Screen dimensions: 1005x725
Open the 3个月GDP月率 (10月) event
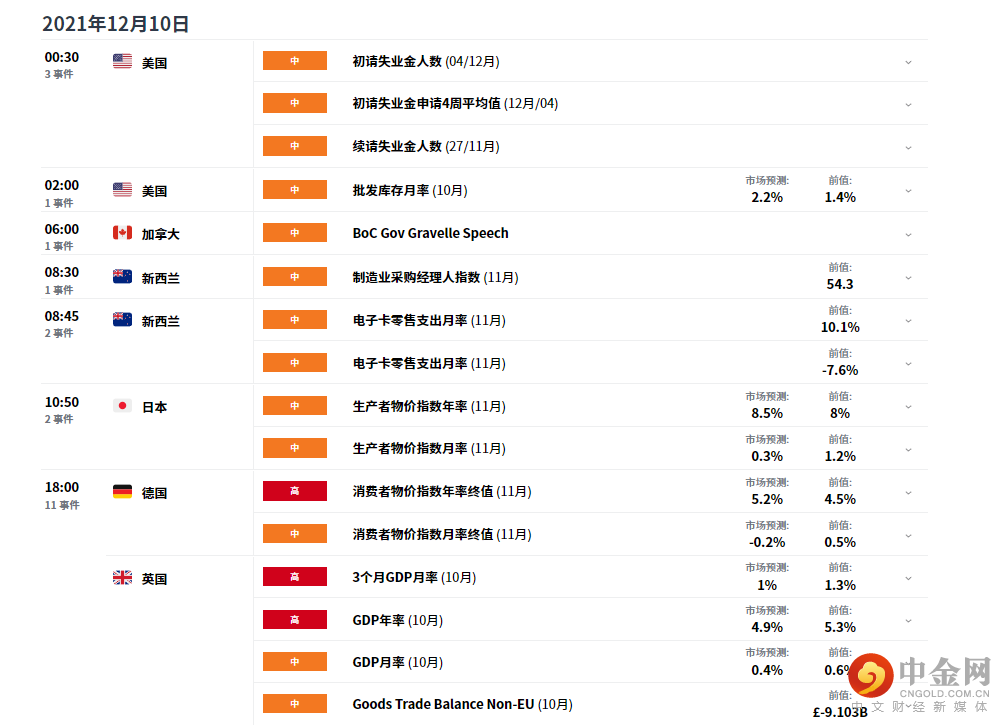tap(414, 578)
